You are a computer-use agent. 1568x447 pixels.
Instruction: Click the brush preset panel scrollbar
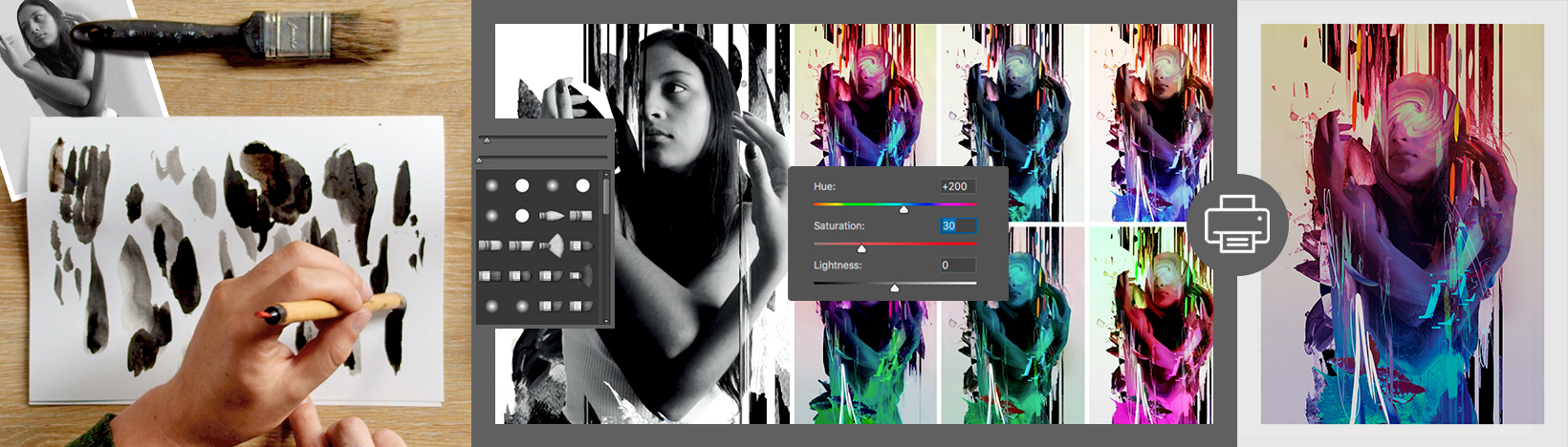[606, 197]
